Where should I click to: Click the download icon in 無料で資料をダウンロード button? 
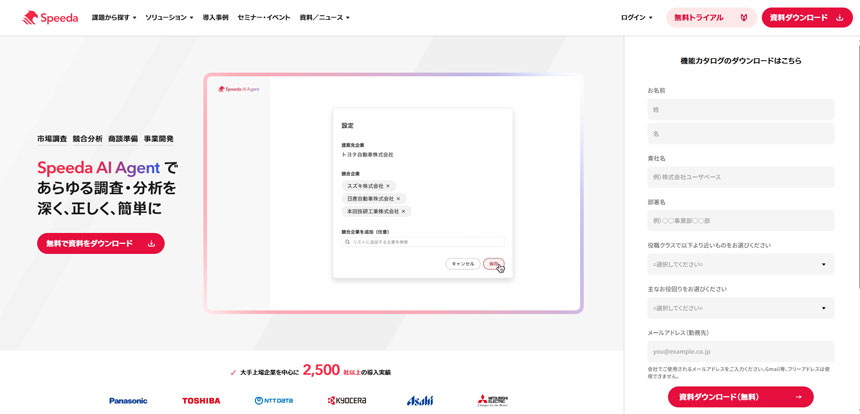pos(151,243)
